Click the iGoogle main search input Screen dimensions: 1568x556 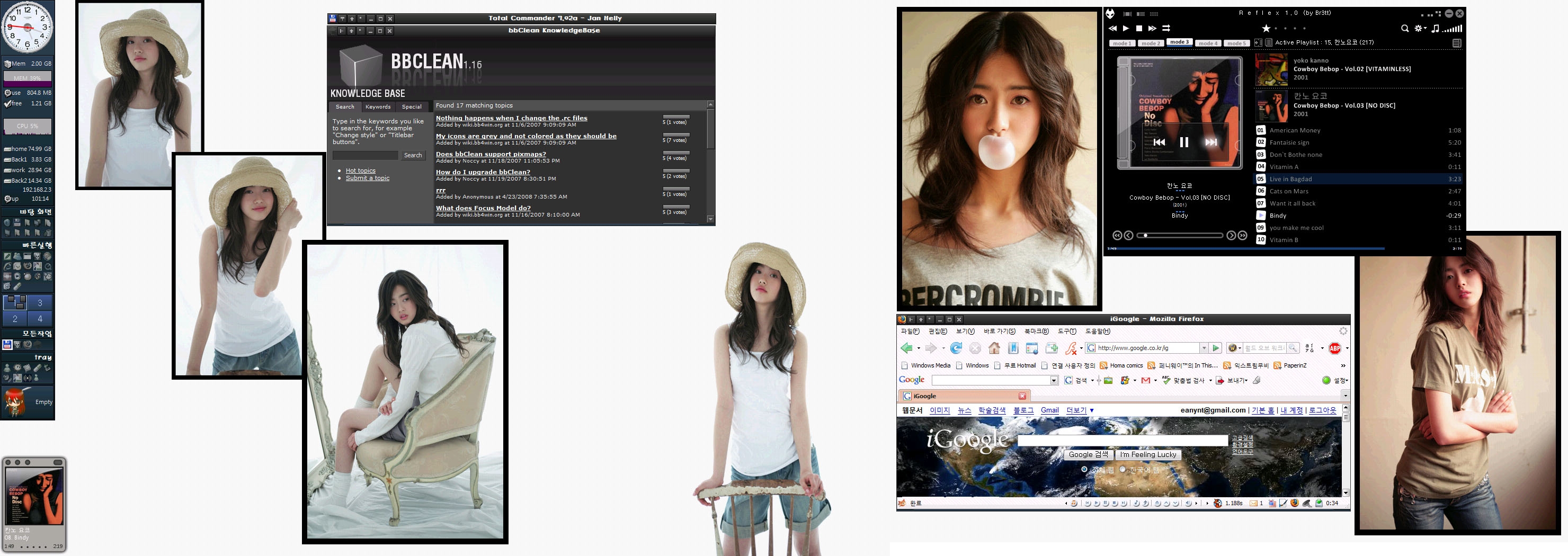coord(1122,441)
